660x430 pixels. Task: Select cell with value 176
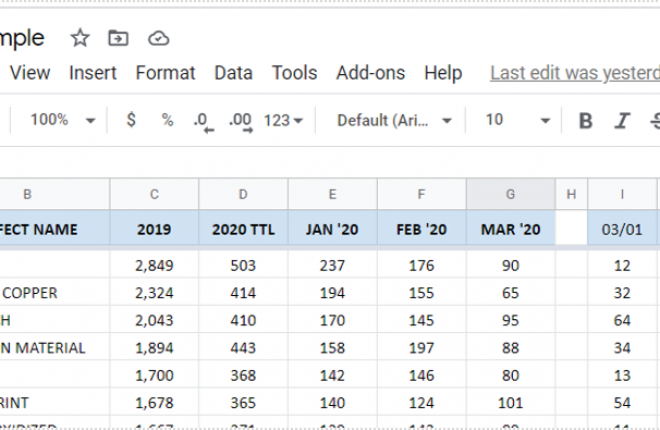pos(421,265)
